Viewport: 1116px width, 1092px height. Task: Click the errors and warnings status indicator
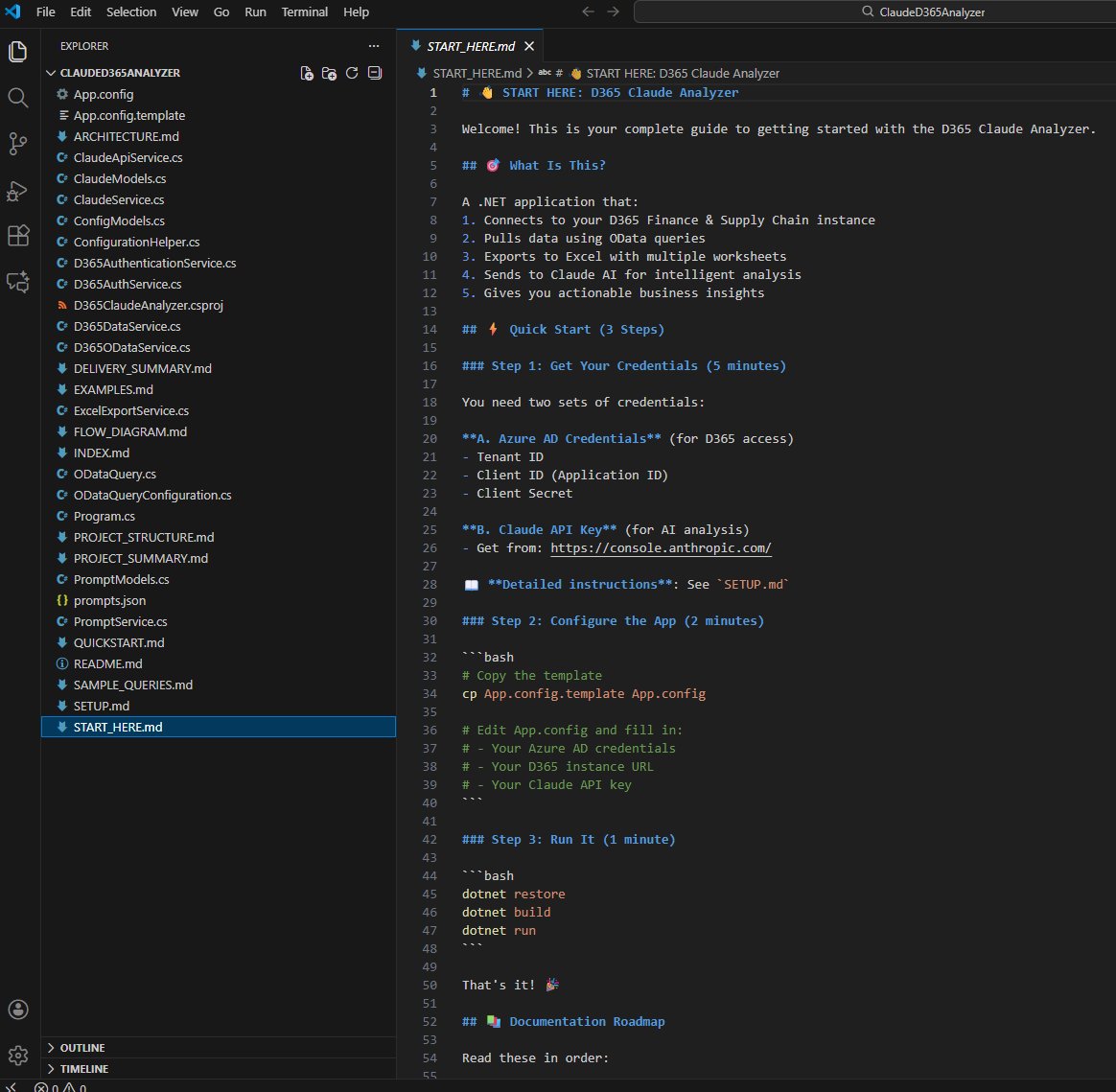[60, 1087]
